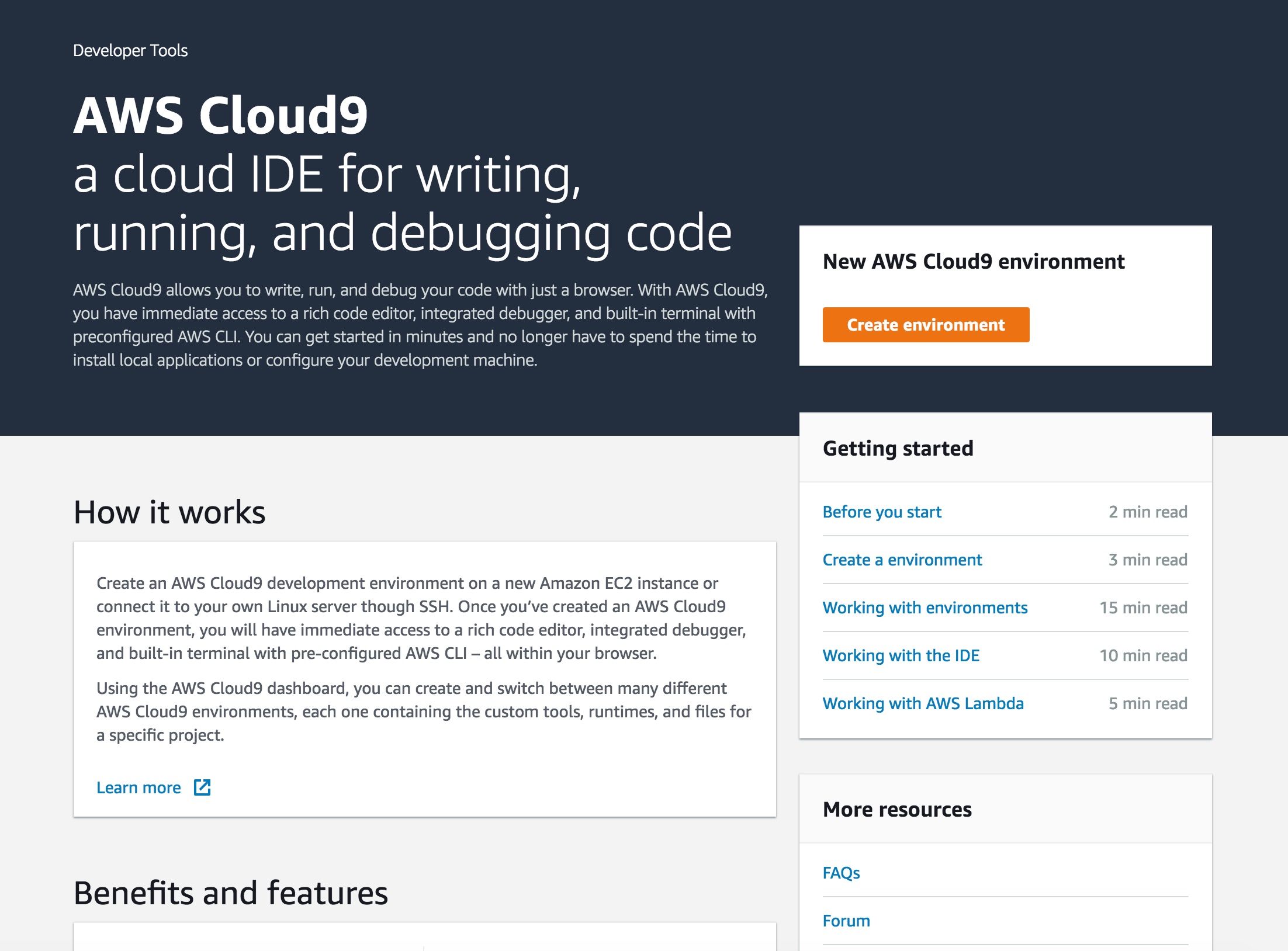This screenshot has width=1288, height=951.
Task: Open Working with environments guide
Action: [x=925, y=608]
